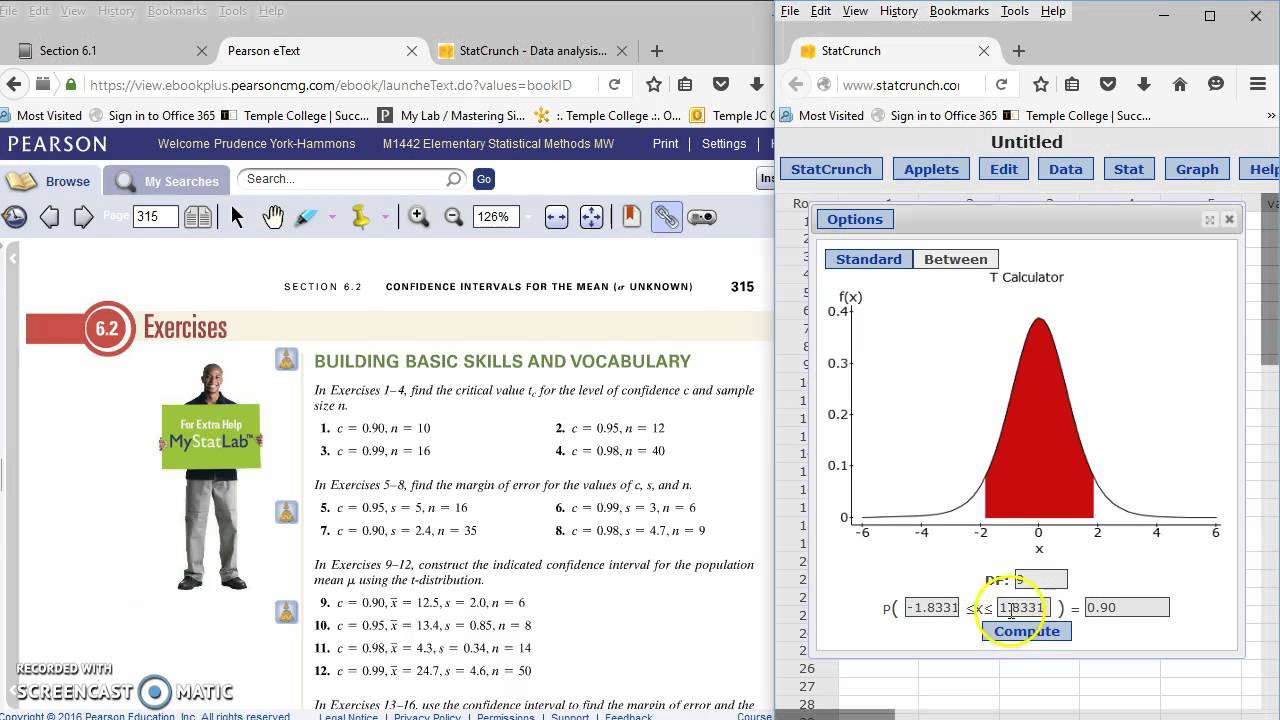The height and width of the screenshot is (720, 1280).
Task: Open the Data menu in StatCrunch
Action: (1066, 169)
